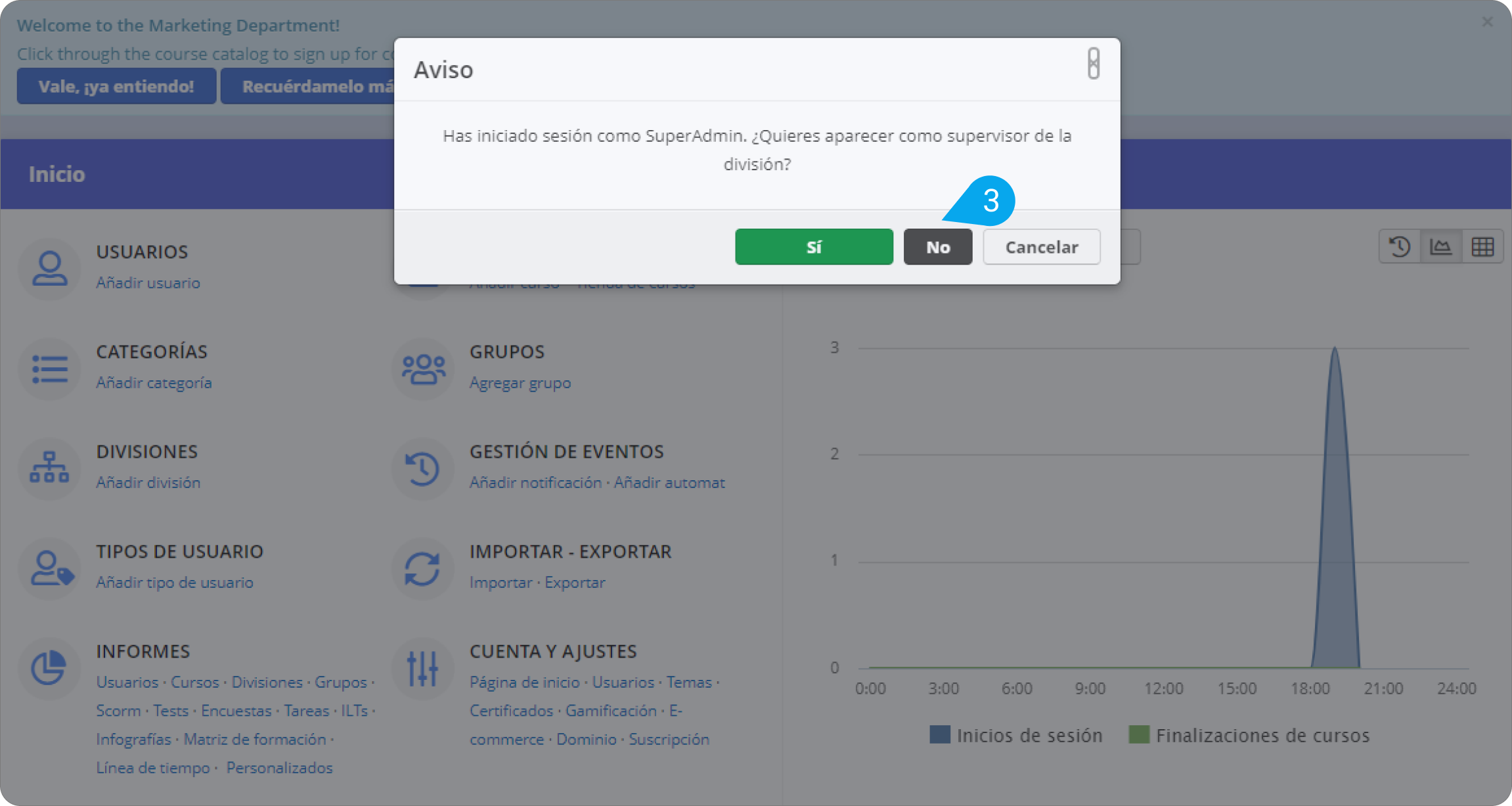The height and width of the screenshot is (806, 1512).
Task: Open the CATEGORÍAS section heading
Action: [152, 351]
